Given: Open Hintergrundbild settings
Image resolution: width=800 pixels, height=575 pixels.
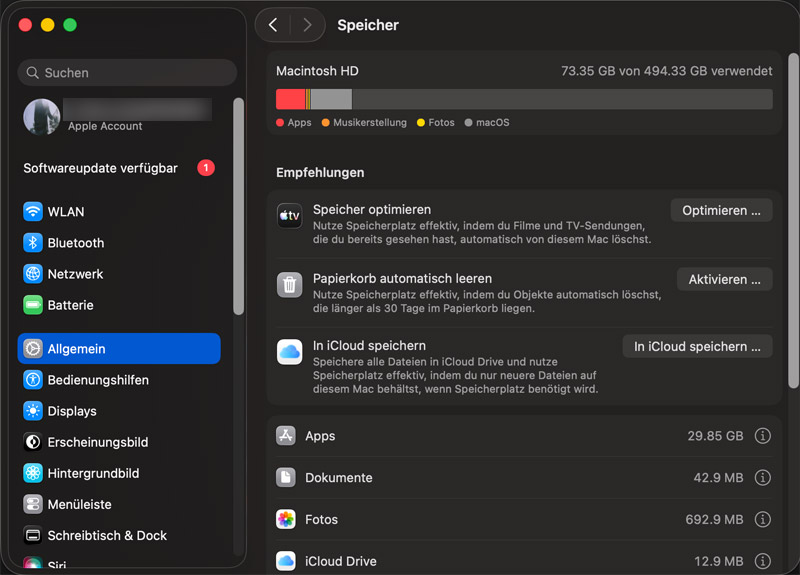Looking at the screenshot, I should point(119,473).
